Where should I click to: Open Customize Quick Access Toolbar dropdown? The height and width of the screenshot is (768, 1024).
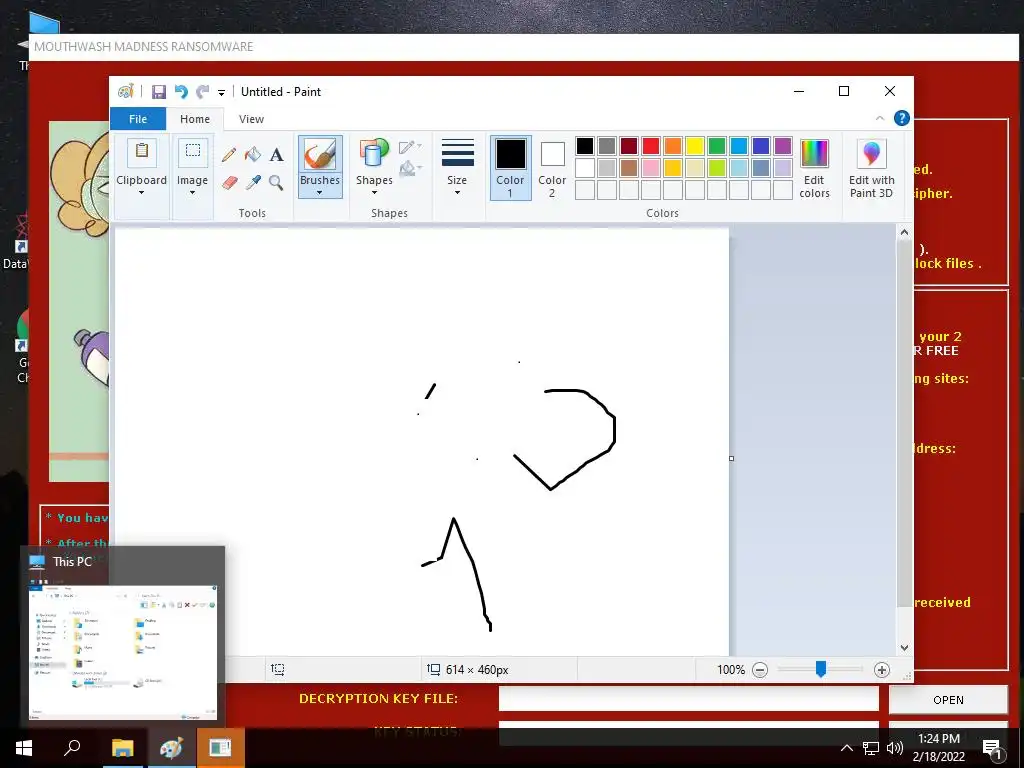(221, 93)
